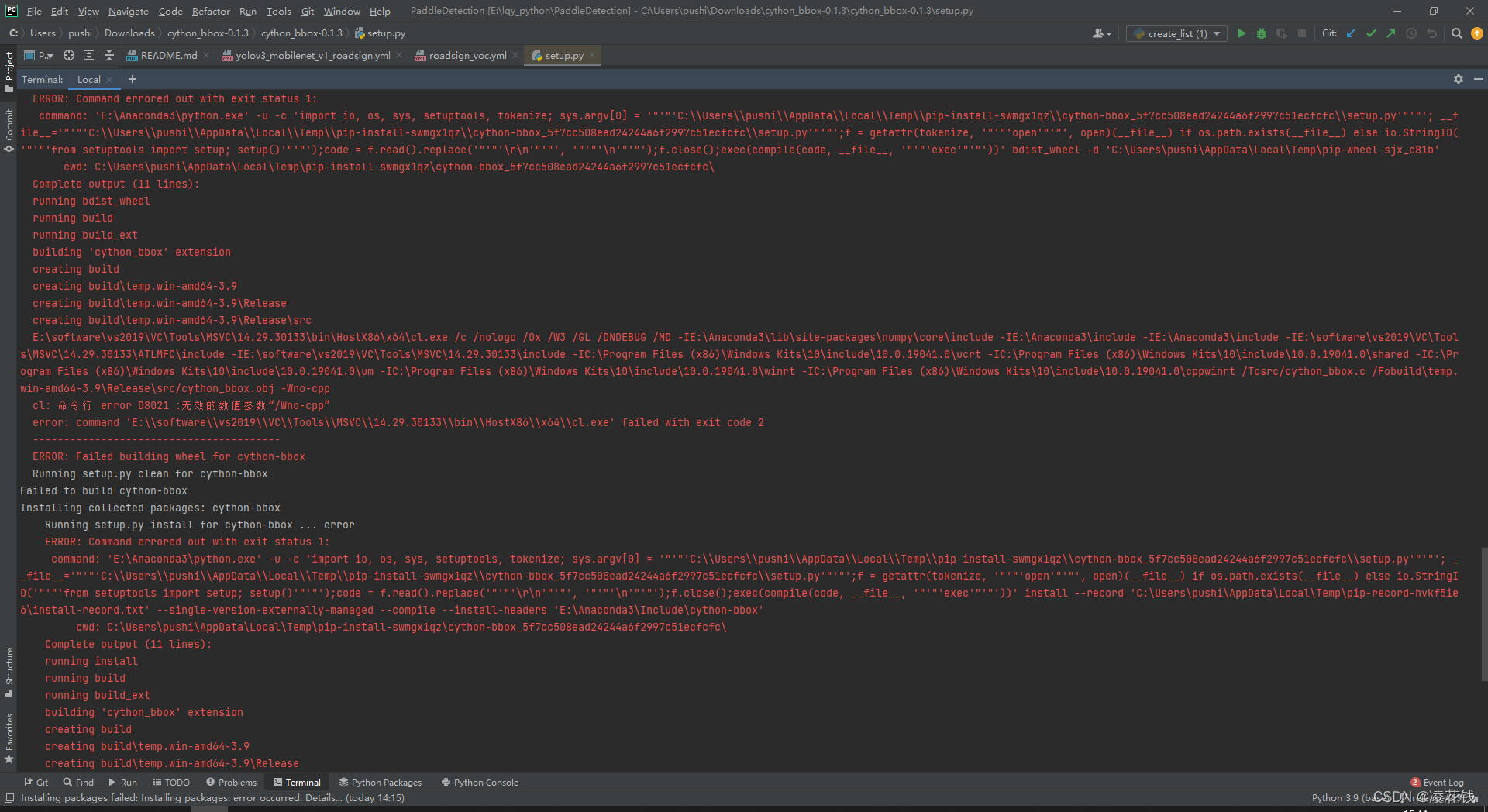This screenshot has width=1488, height=812.
Task: Open the Refactor menu
Action: (211, 11)
